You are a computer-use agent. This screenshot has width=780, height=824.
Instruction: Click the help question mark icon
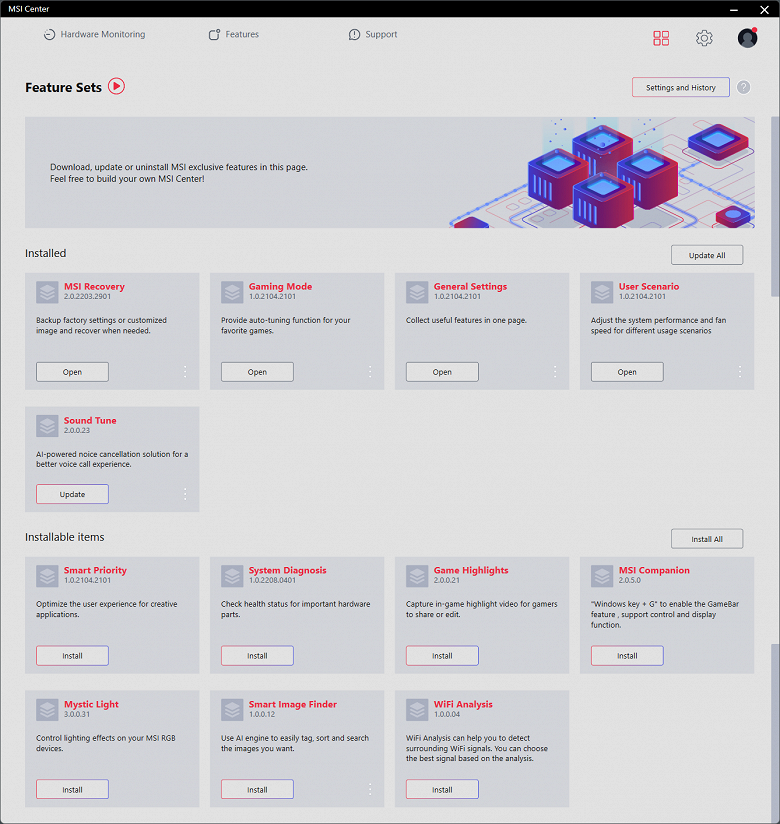pyautogui.click(x=743, y=87)
